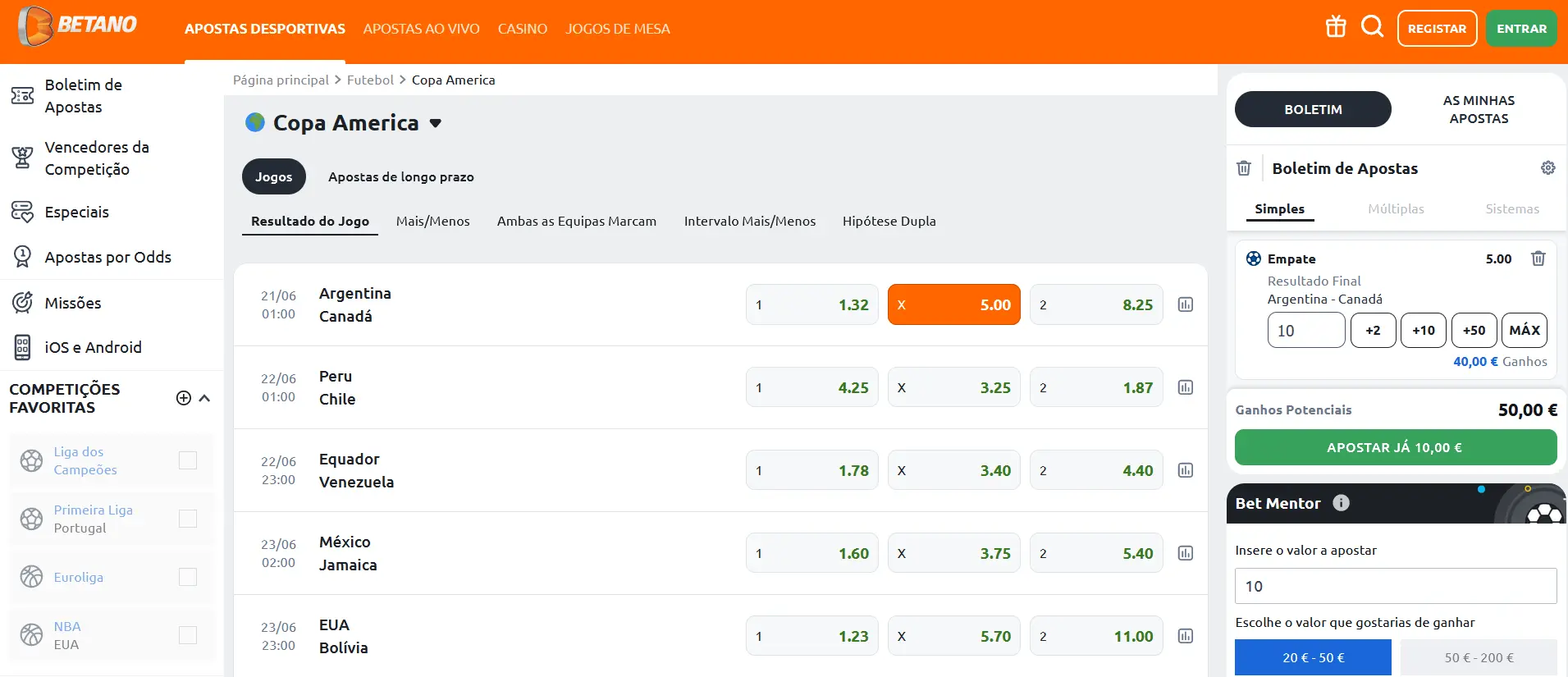Open stats icon for México vs Jamaica
This screenshot has height=677, width=1568.
point(1186,553)
